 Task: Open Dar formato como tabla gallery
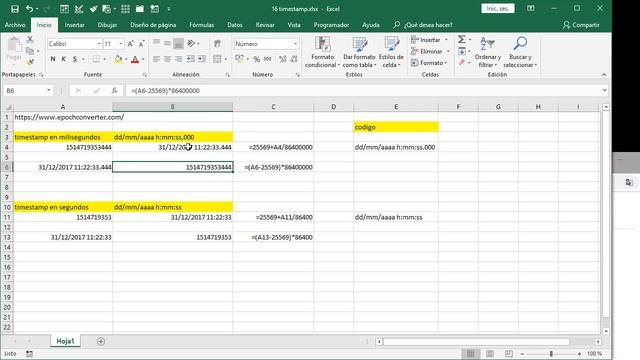point(359,52)
